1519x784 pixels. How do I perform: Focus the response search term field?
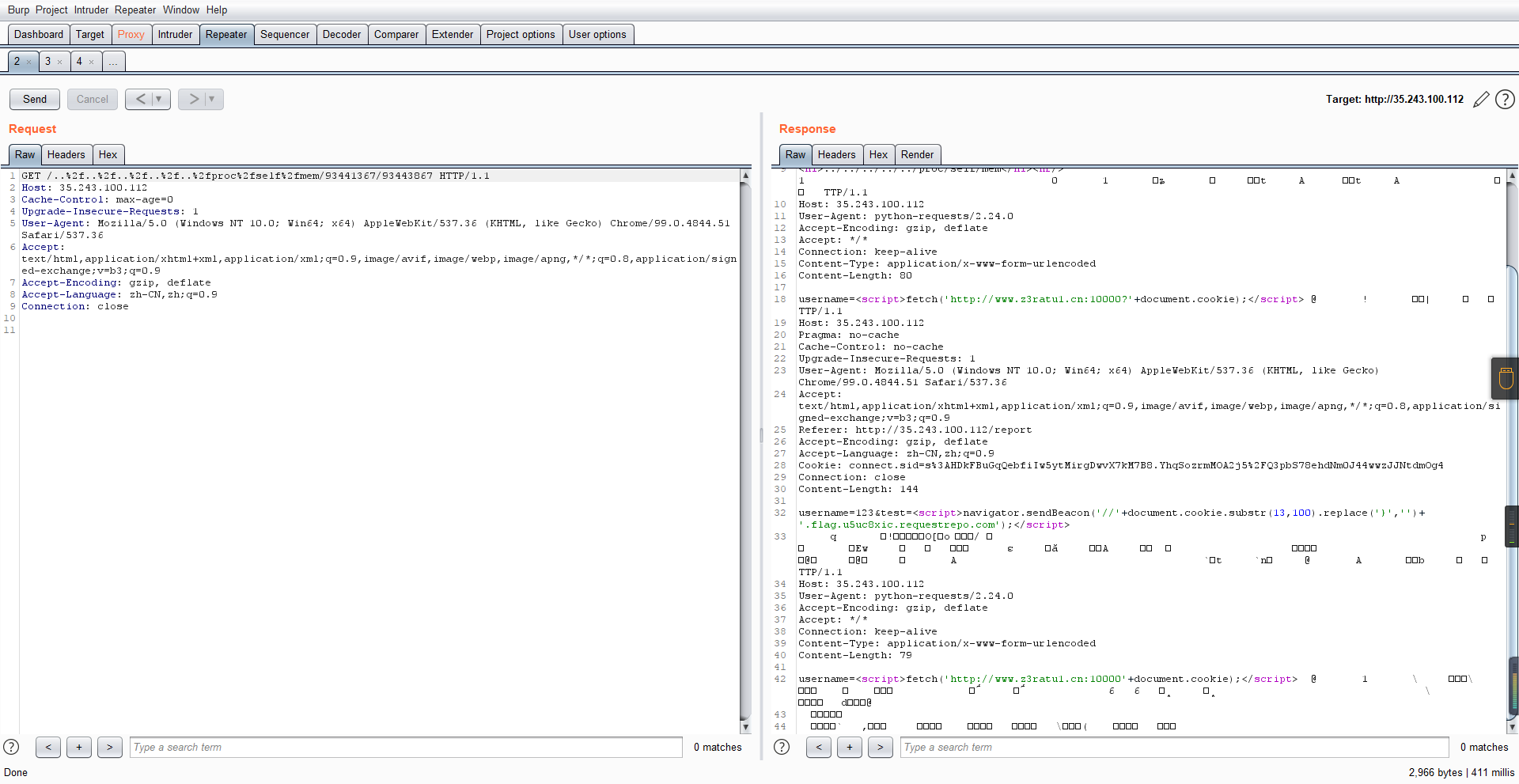(x=1175, y=747)
